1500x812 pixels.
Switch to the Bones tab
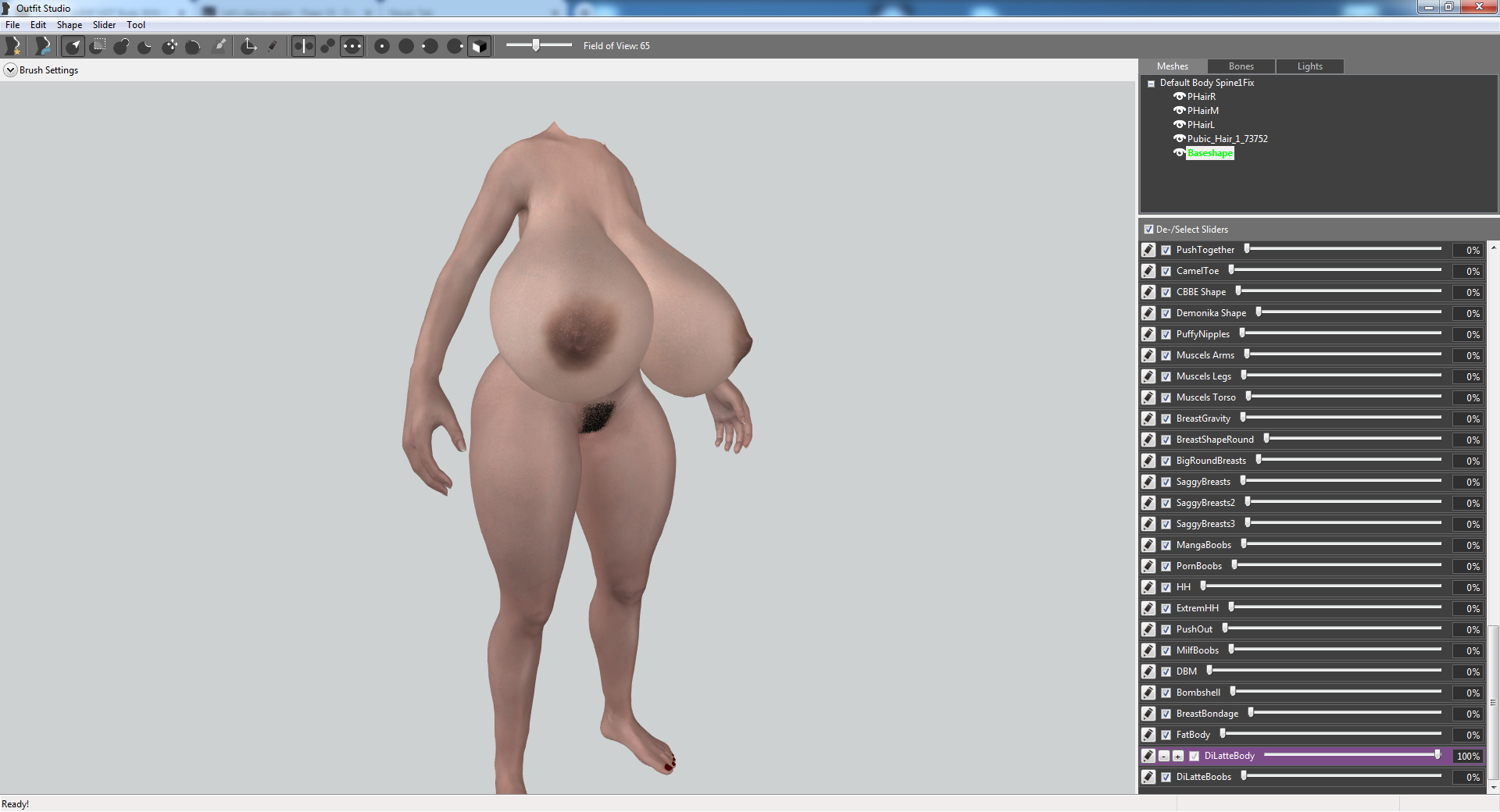[x=1241, y=66]
